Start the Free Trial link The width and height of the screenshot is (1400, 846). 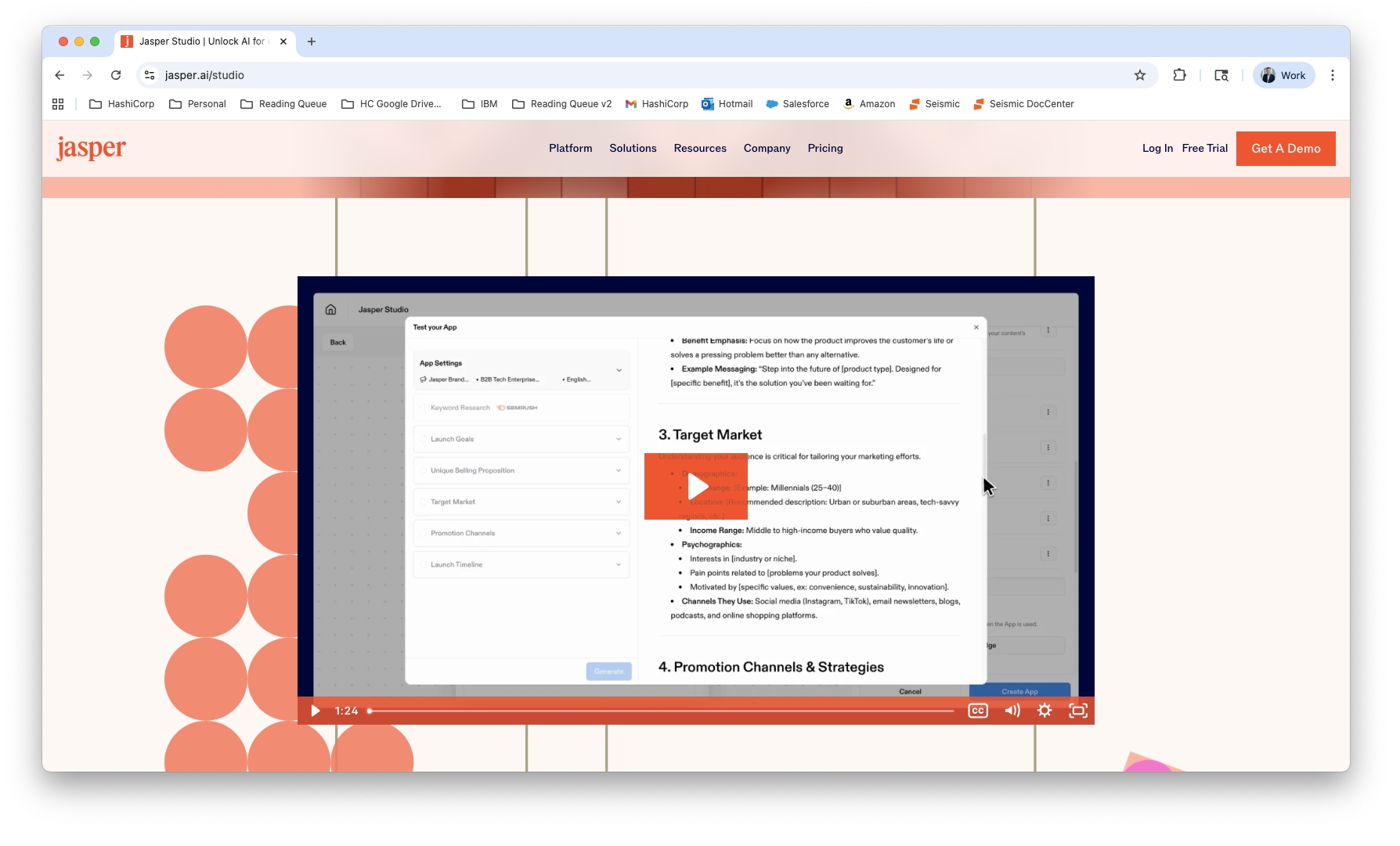click(x=1204, y=148)
